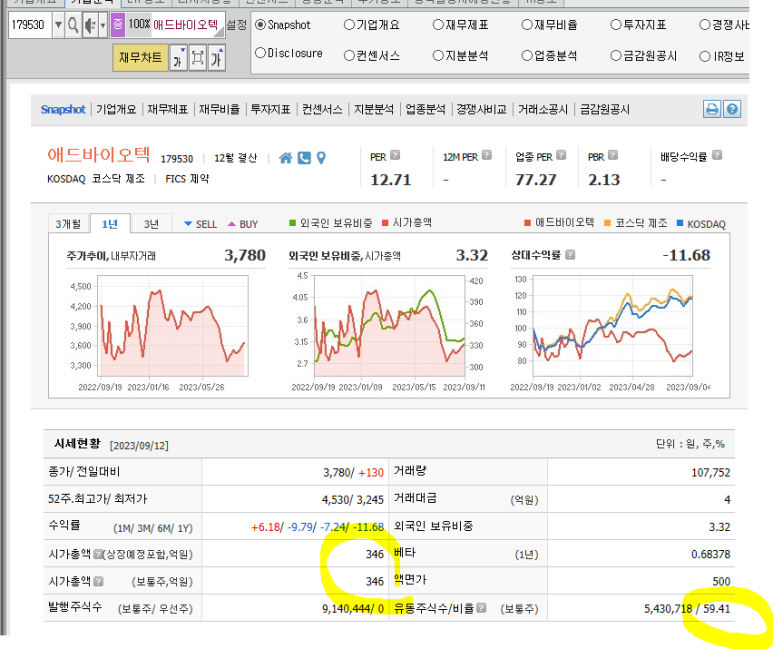Click the blue help question icon
The width and height of the screenshot is (773, 649).
tap(732, 109)
